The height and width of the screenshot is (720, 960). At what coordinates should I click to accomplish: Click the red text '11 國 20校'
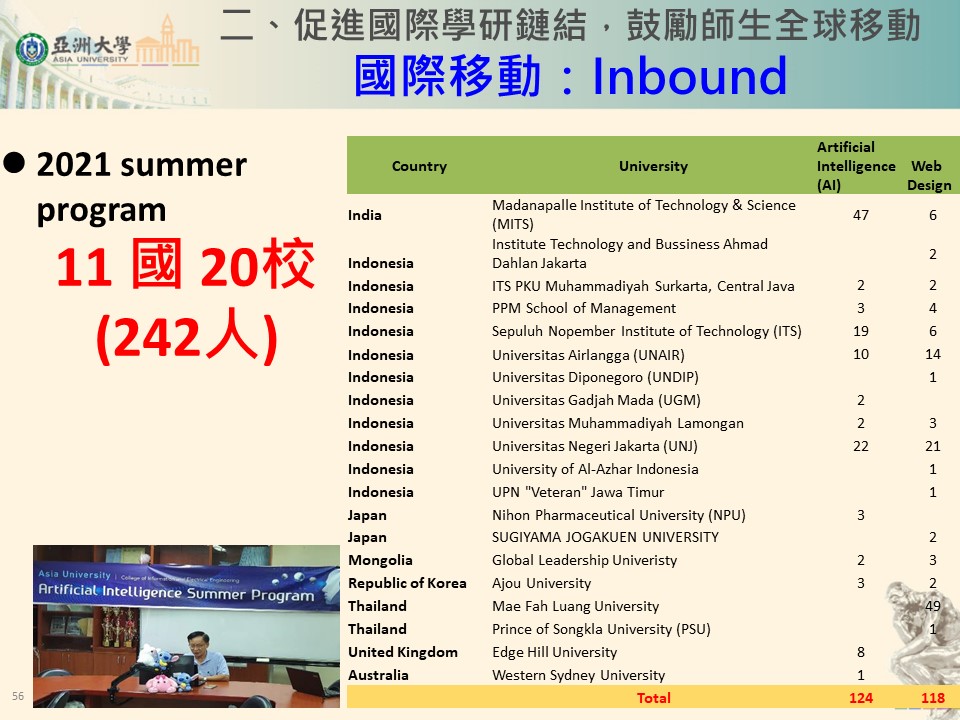185,264
